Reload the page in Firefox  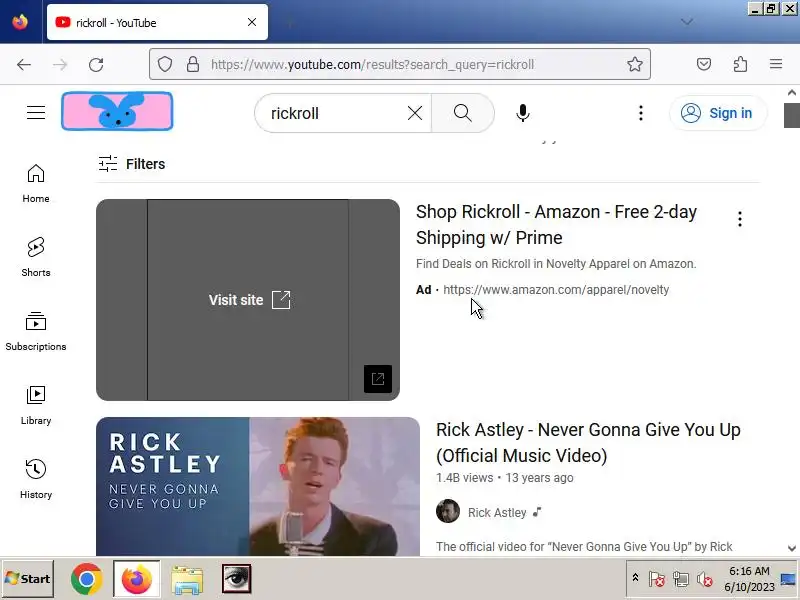[x=96, y=64]
